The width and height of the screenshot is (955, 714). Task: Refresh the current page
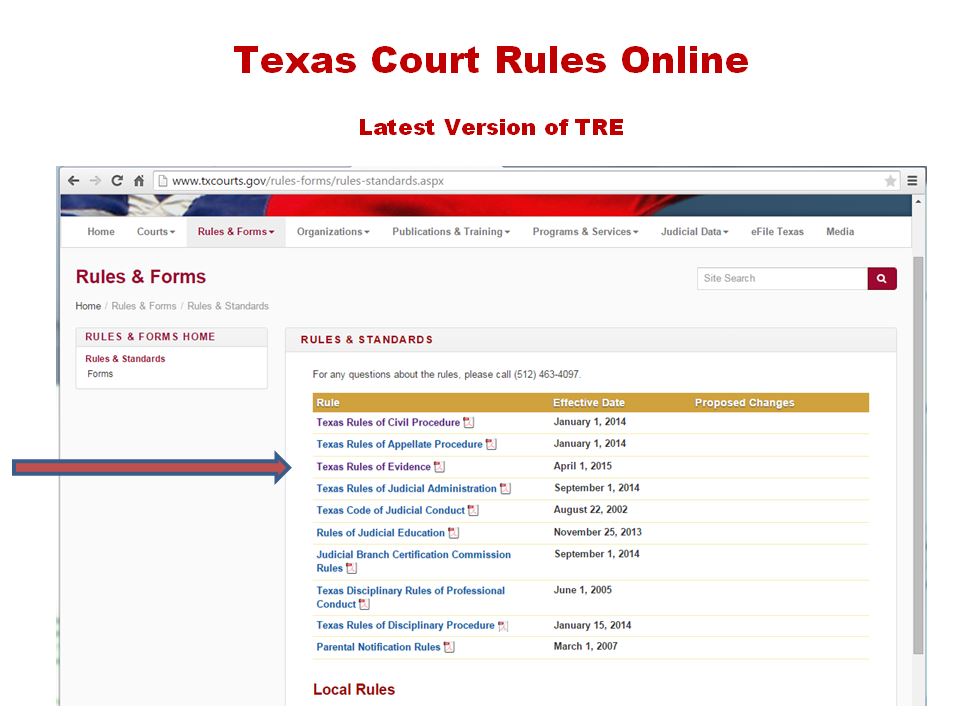click(x=119, y=181)
